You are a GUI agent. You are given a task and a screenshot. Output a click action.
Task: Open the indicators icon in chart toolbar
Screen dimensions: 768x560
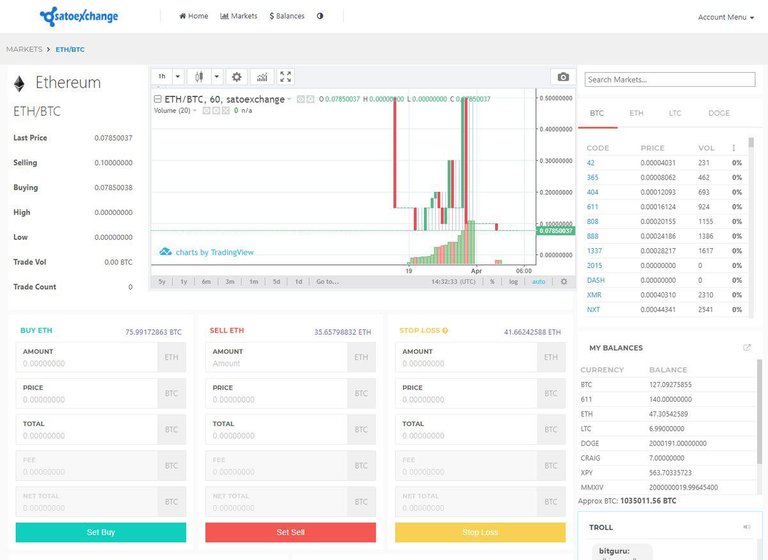coord(262,77)
